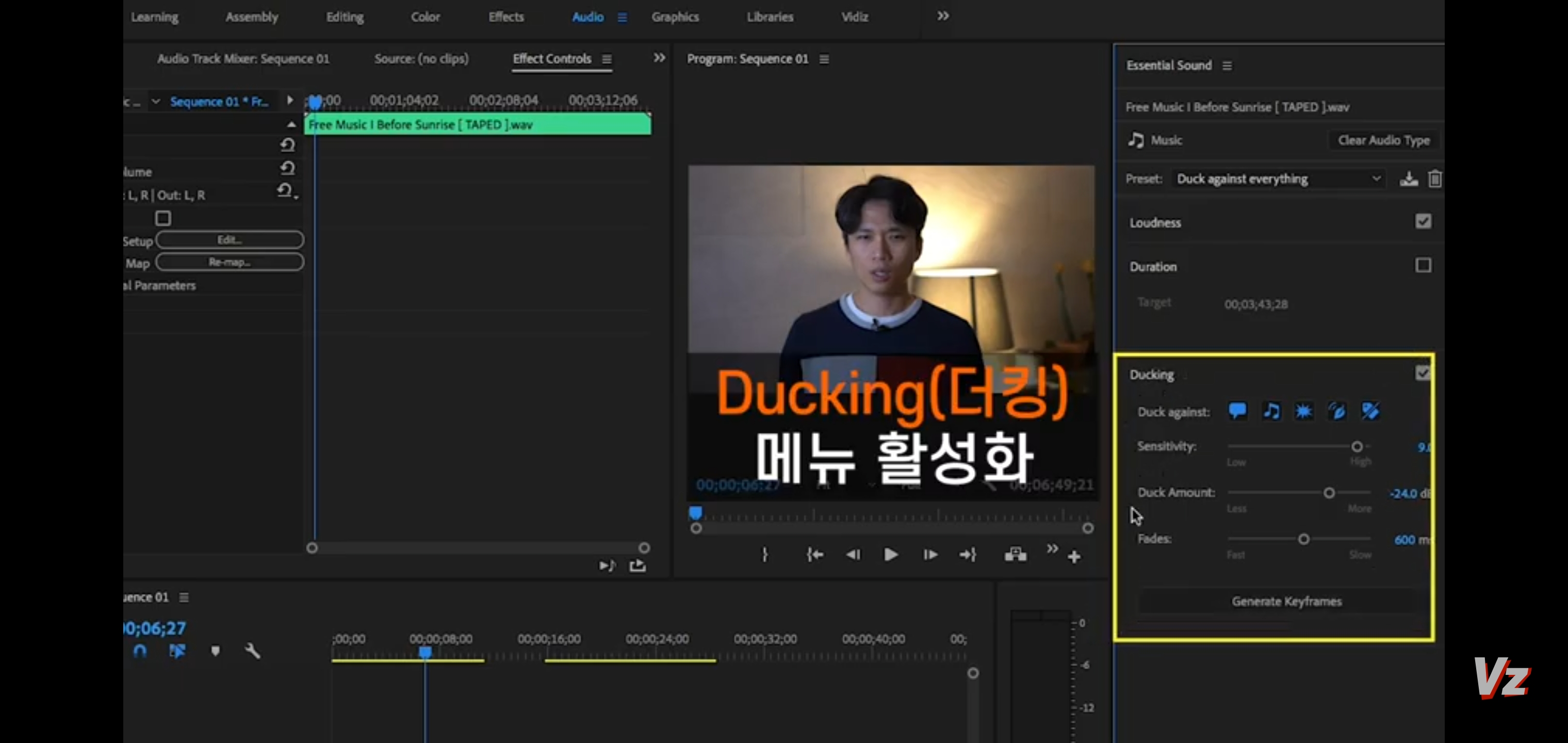The image size is (1568, 743).
Task: Click the wrench timeline settings icon
Action: 252,651
